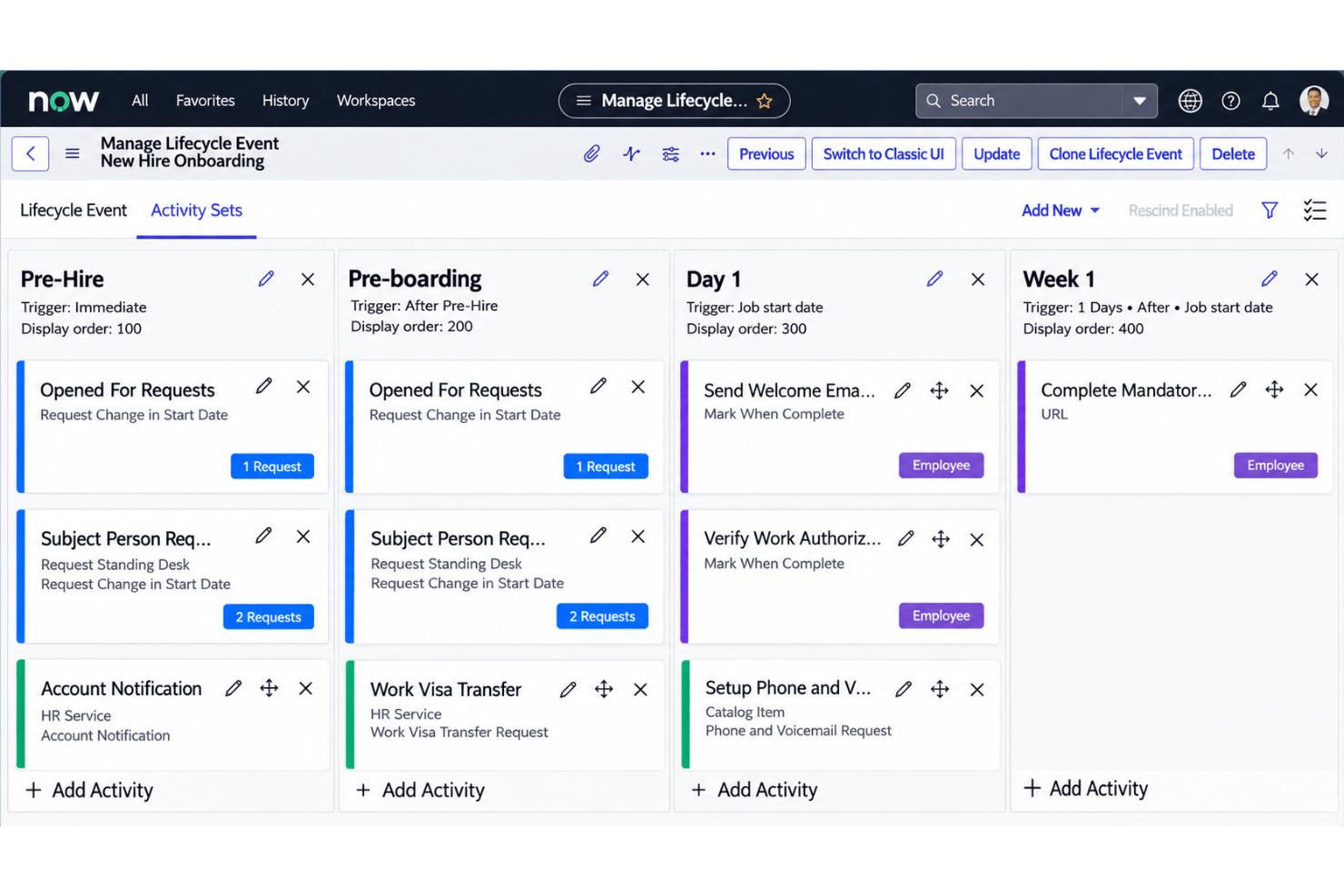1344x896 pixels.
Task: Open the All menu
Action: [140, 101]
